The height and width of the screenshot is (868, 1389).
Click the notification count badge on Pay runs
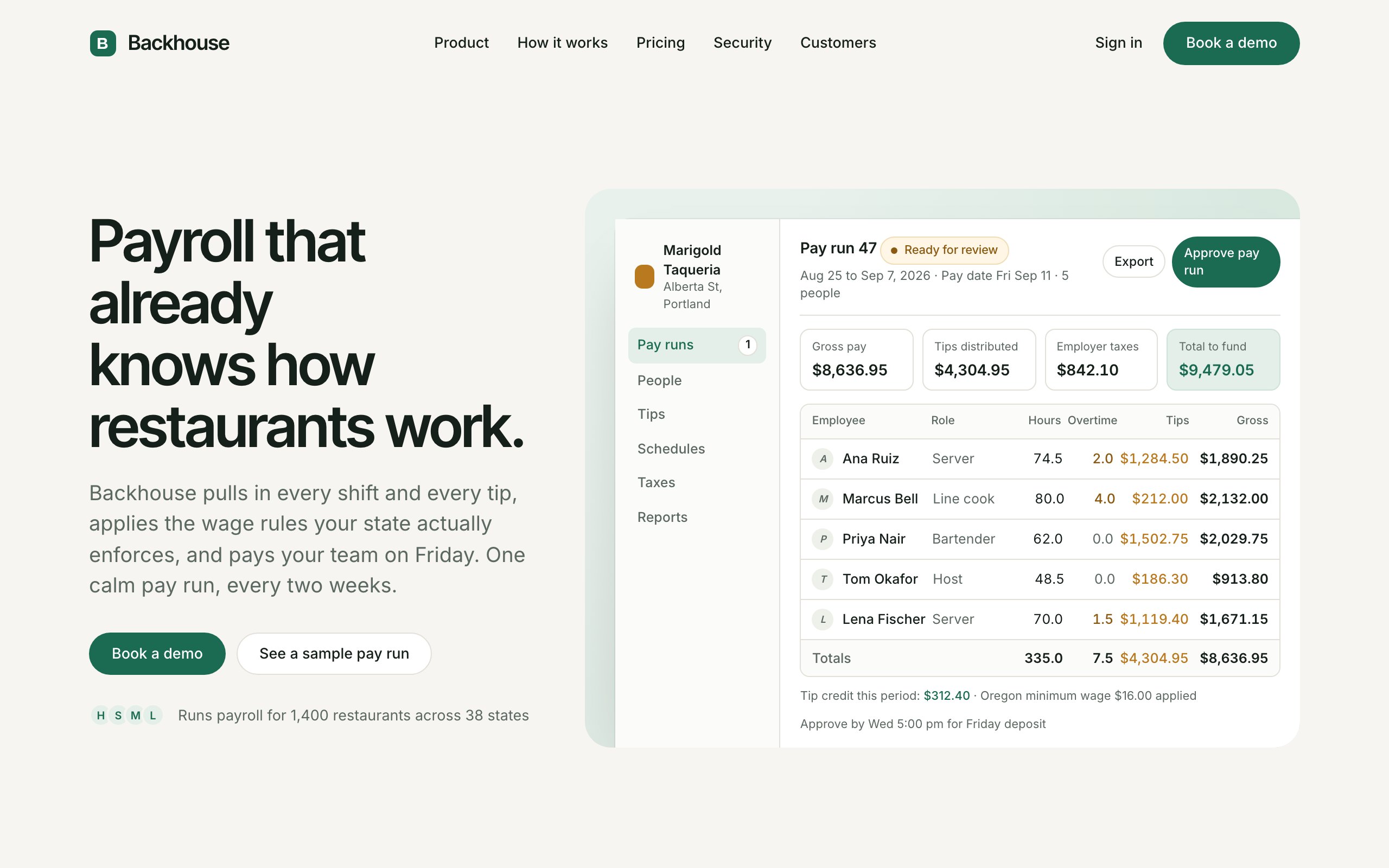click(x=747, y=345)
